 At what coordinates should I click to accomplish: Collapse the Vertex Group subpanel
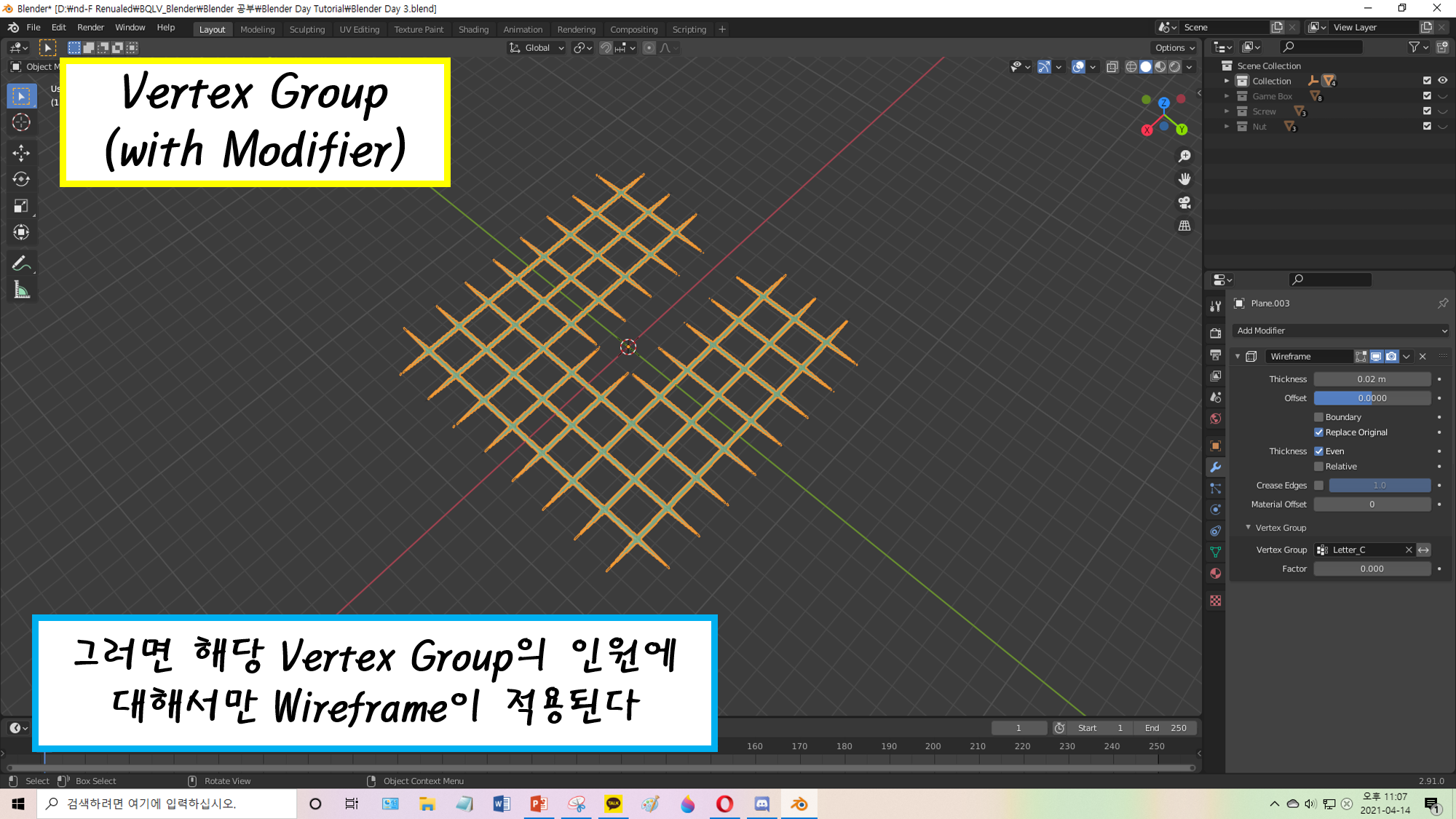point(1248,528)
